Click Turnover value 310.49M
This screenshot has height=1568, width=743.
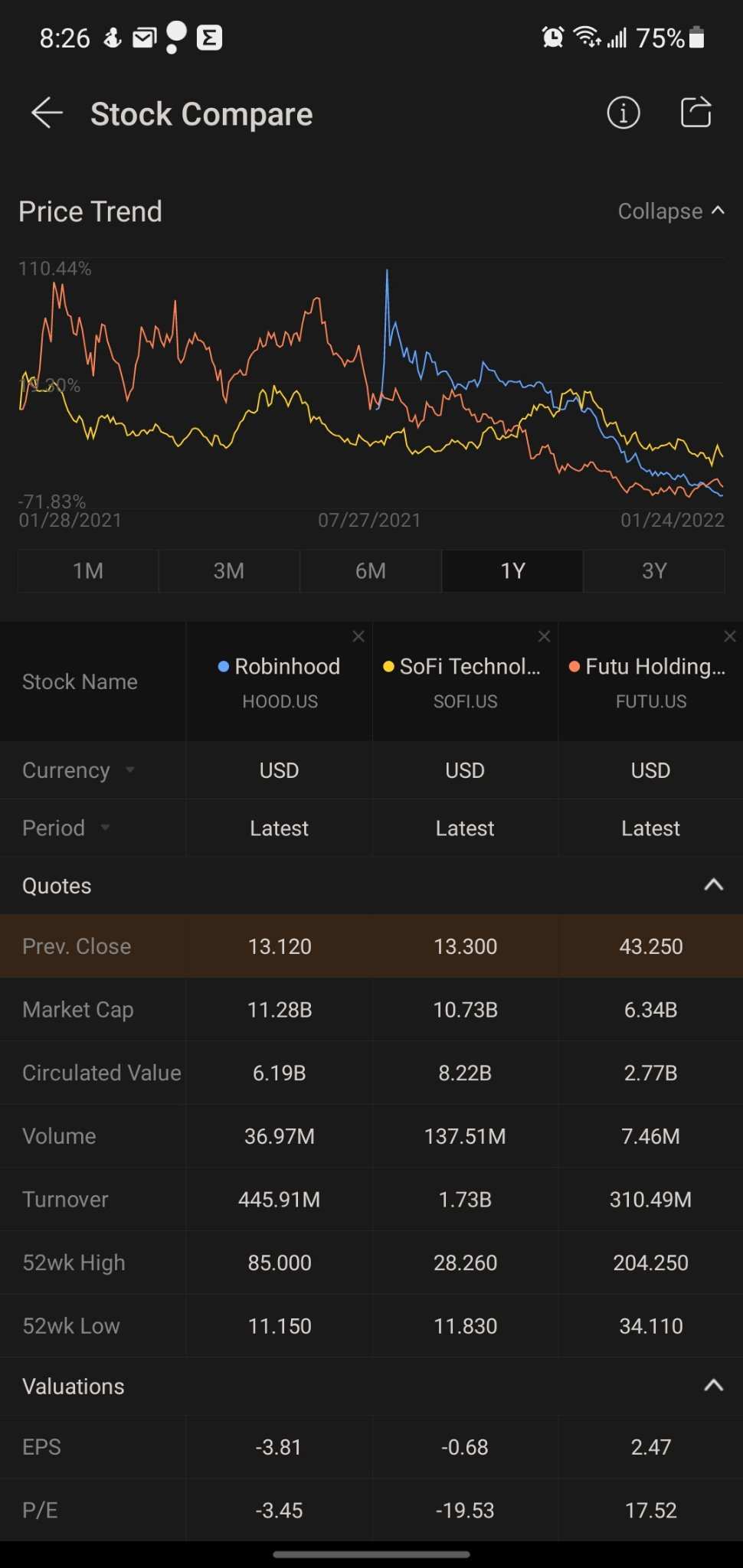[651, 1199]
